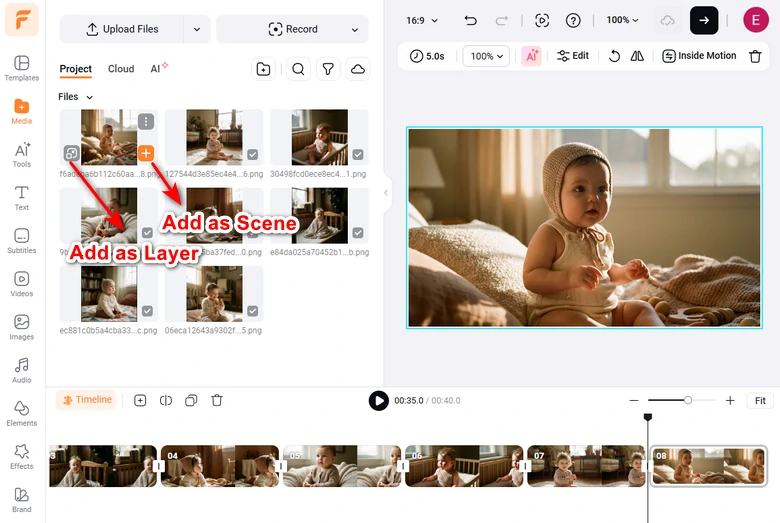Click the orange Add as Scene plus button
The image size is (780, 523).
(146, 153)
